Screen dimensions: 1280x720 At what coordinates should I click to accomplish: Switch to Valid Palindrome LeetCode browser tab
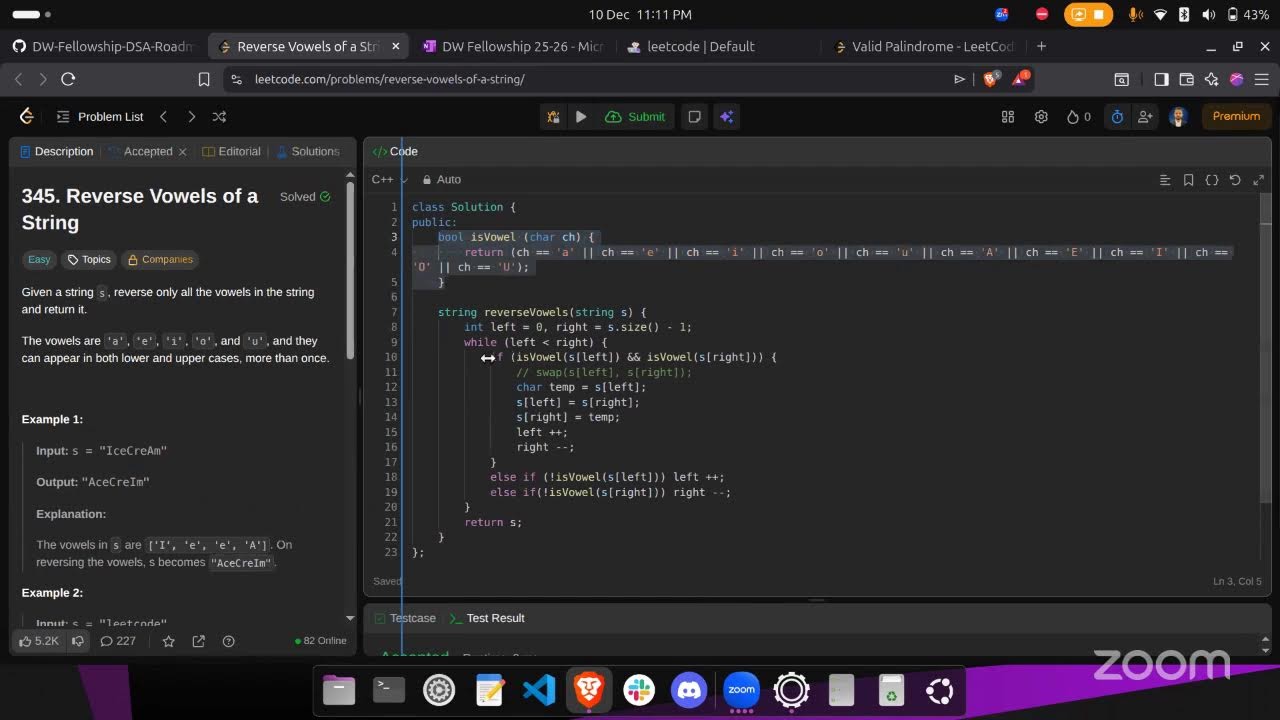pyautogui.click(x=924, y=46)
